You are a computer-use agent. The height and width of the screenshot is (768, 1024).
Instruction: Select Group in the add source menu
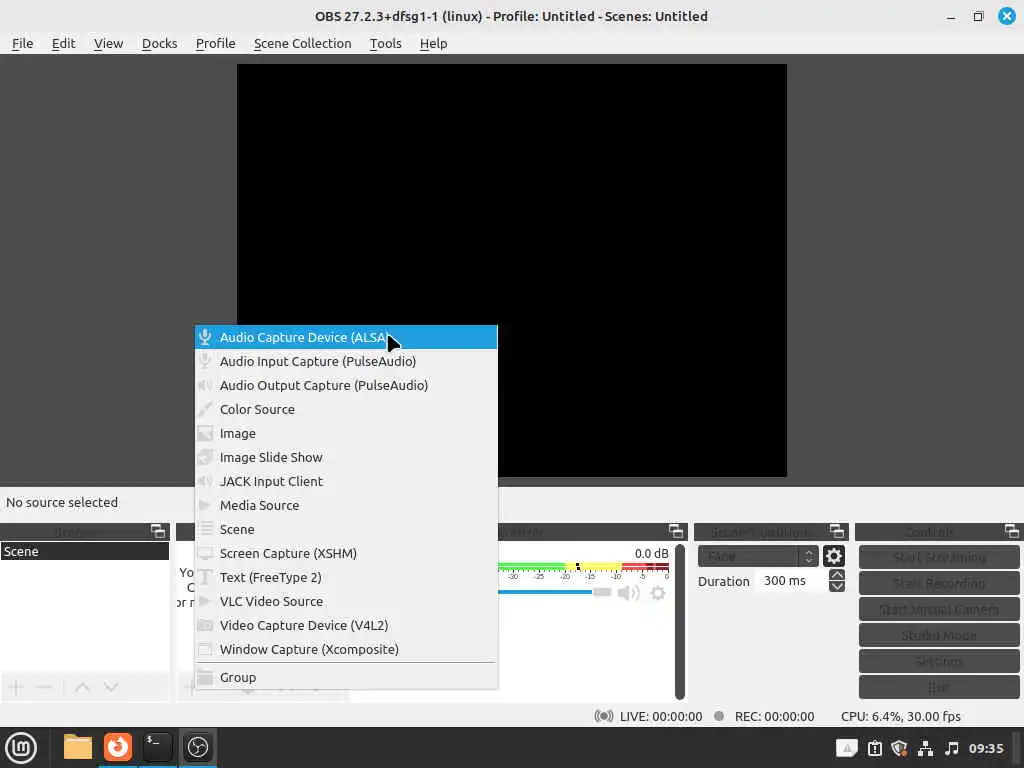coord(346,677)
